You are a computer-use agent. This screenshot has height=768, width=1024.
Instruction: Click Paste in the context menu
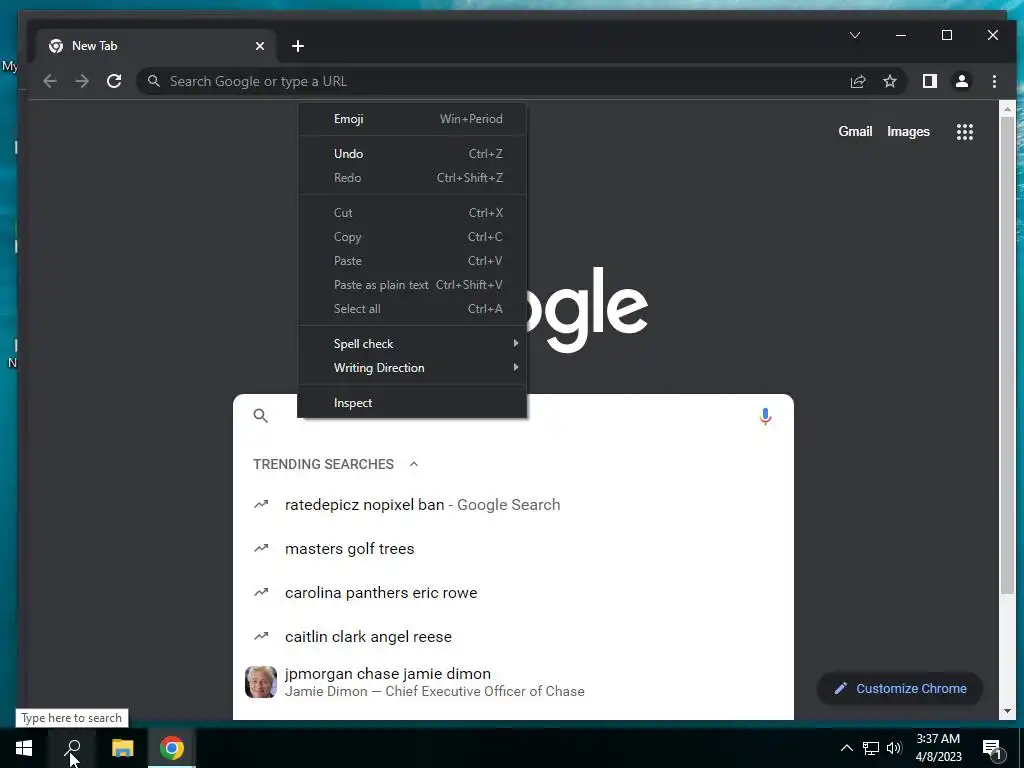412,261
